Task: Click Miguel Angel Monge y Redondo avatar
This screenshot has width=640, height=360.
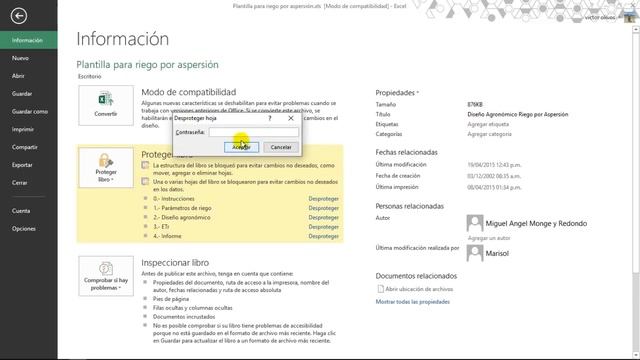Action: coord(475,223)
